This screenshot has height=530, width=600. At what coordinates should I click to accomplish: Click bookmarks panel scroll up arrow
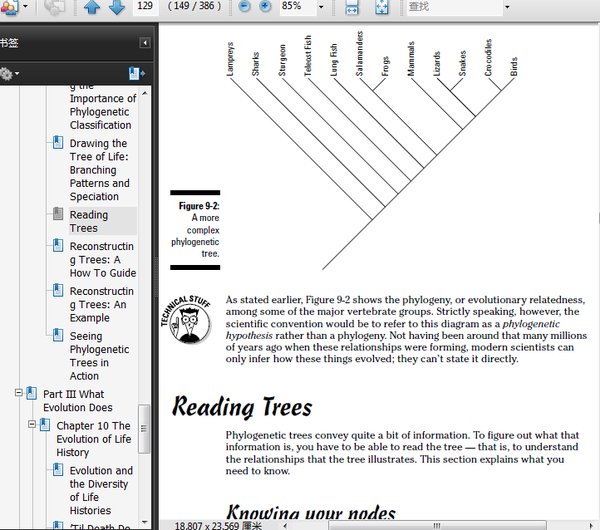tap(144, 93)
